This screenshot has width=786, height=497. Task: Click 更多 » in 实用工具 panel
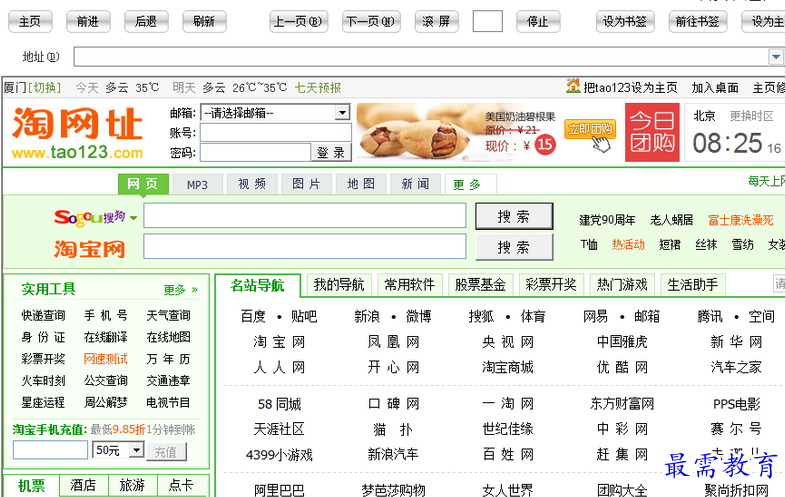(181, 289)
